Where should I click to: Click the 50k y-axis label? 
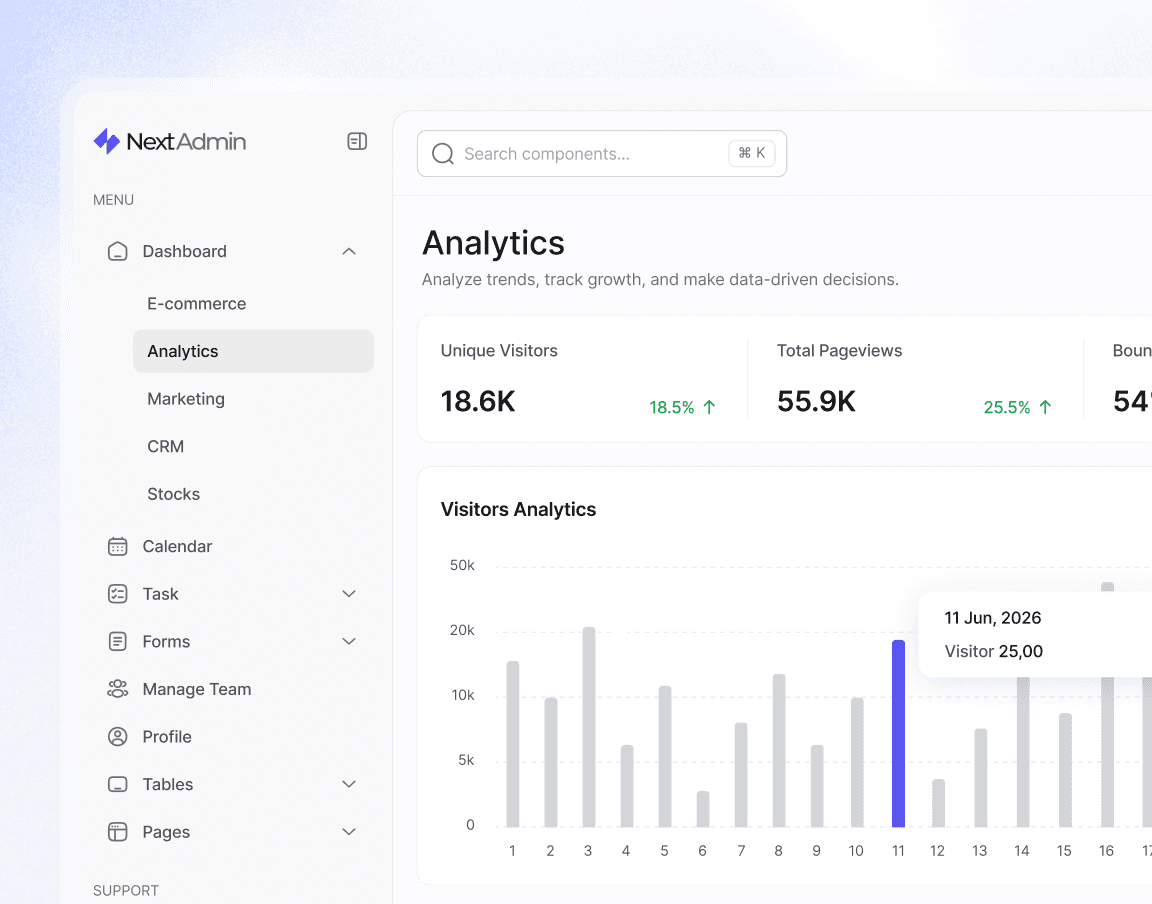(462, 565)
